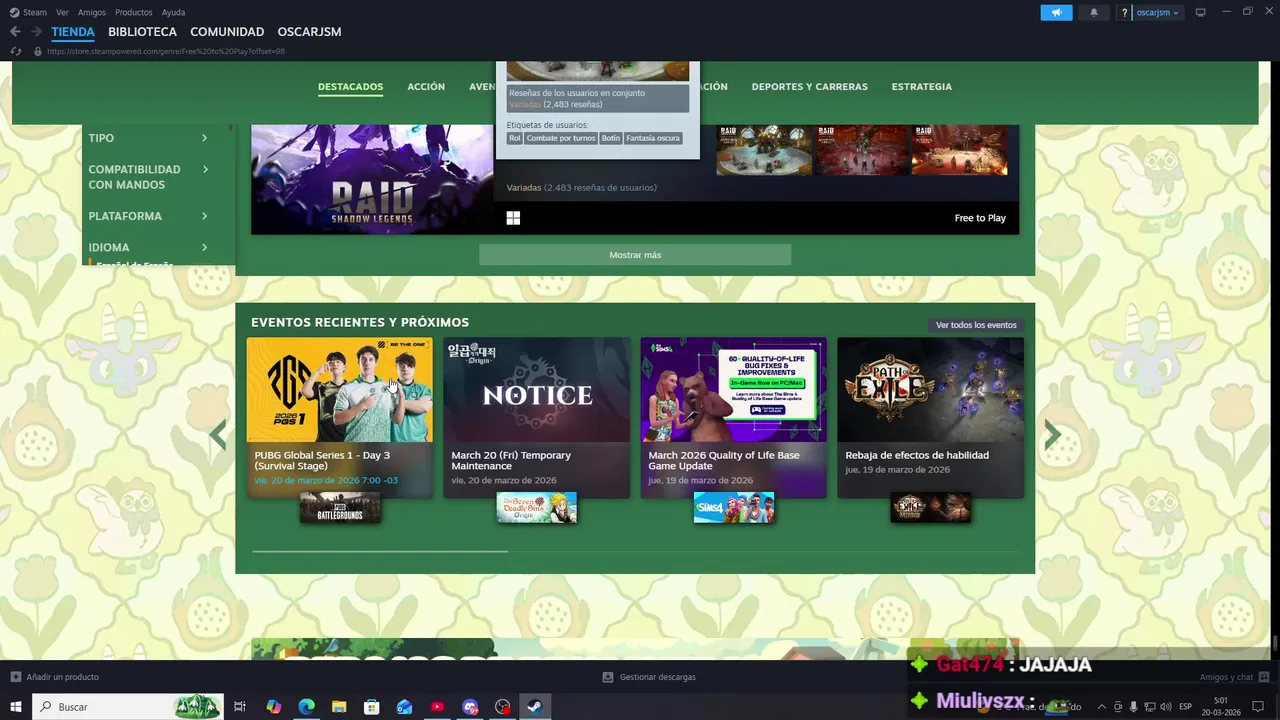This screenshot has height=720, width=1280.
Task: Click the question mark help icon
Action: [x=1125, y=12]
